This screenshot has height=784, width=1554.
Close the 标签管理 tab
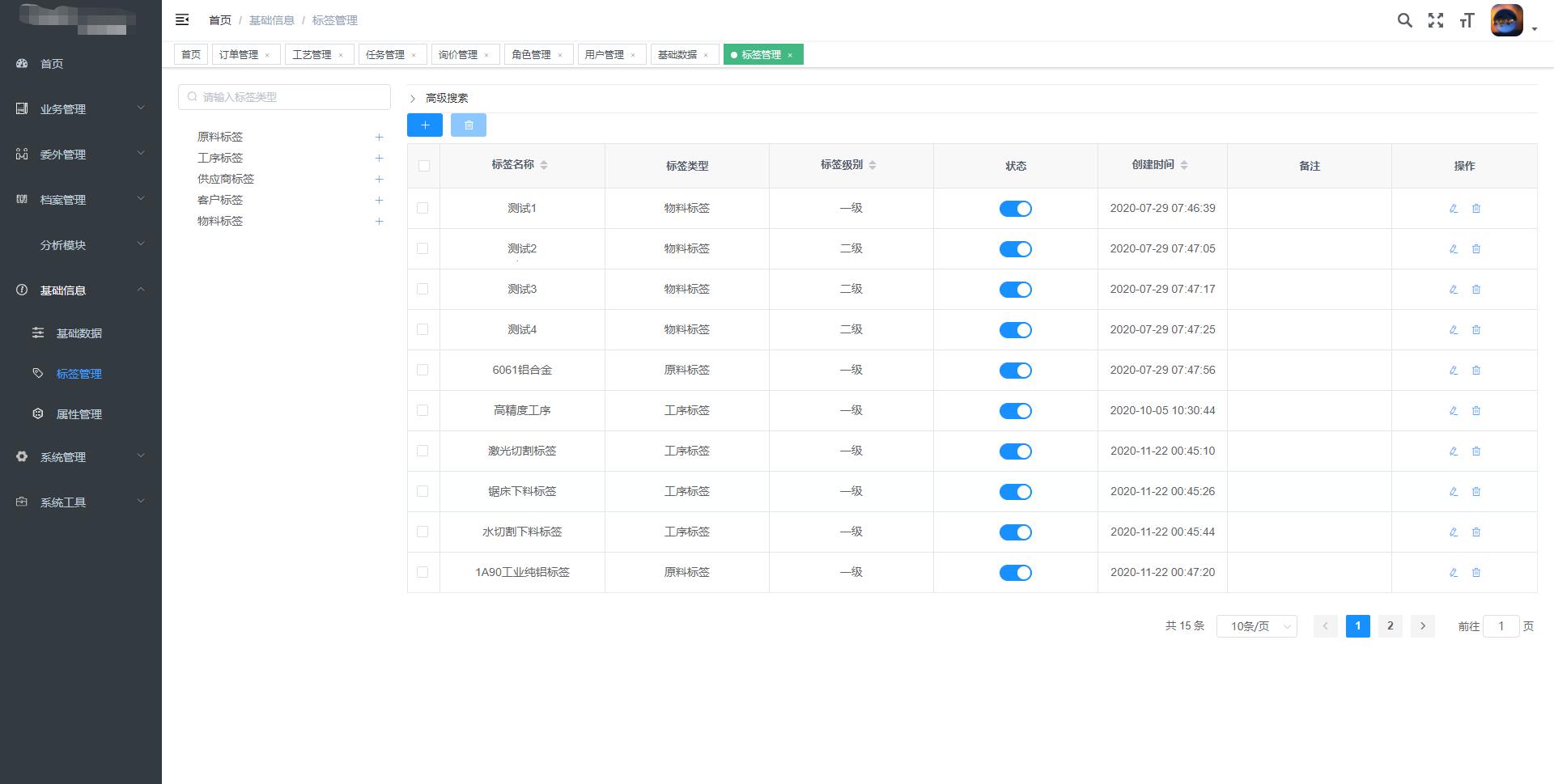coord(790,55)
